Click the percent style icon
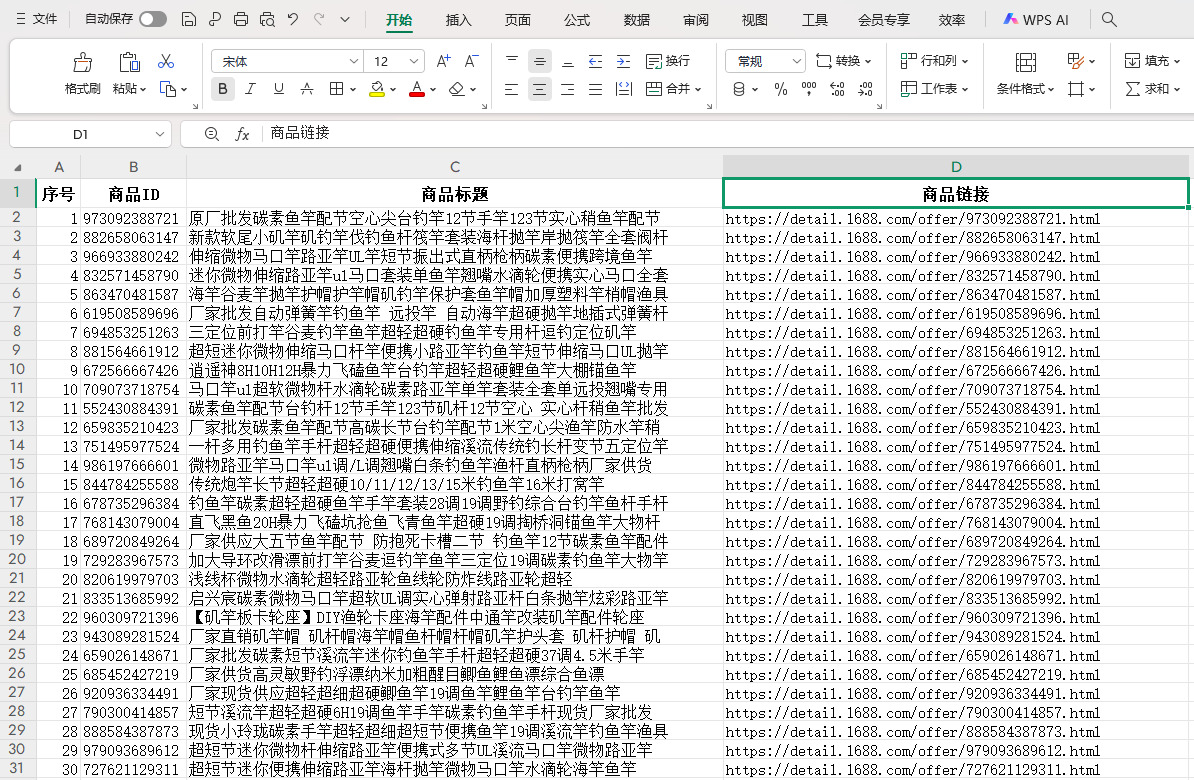This screenshot has height=780, width=1194. pos(781,89)
